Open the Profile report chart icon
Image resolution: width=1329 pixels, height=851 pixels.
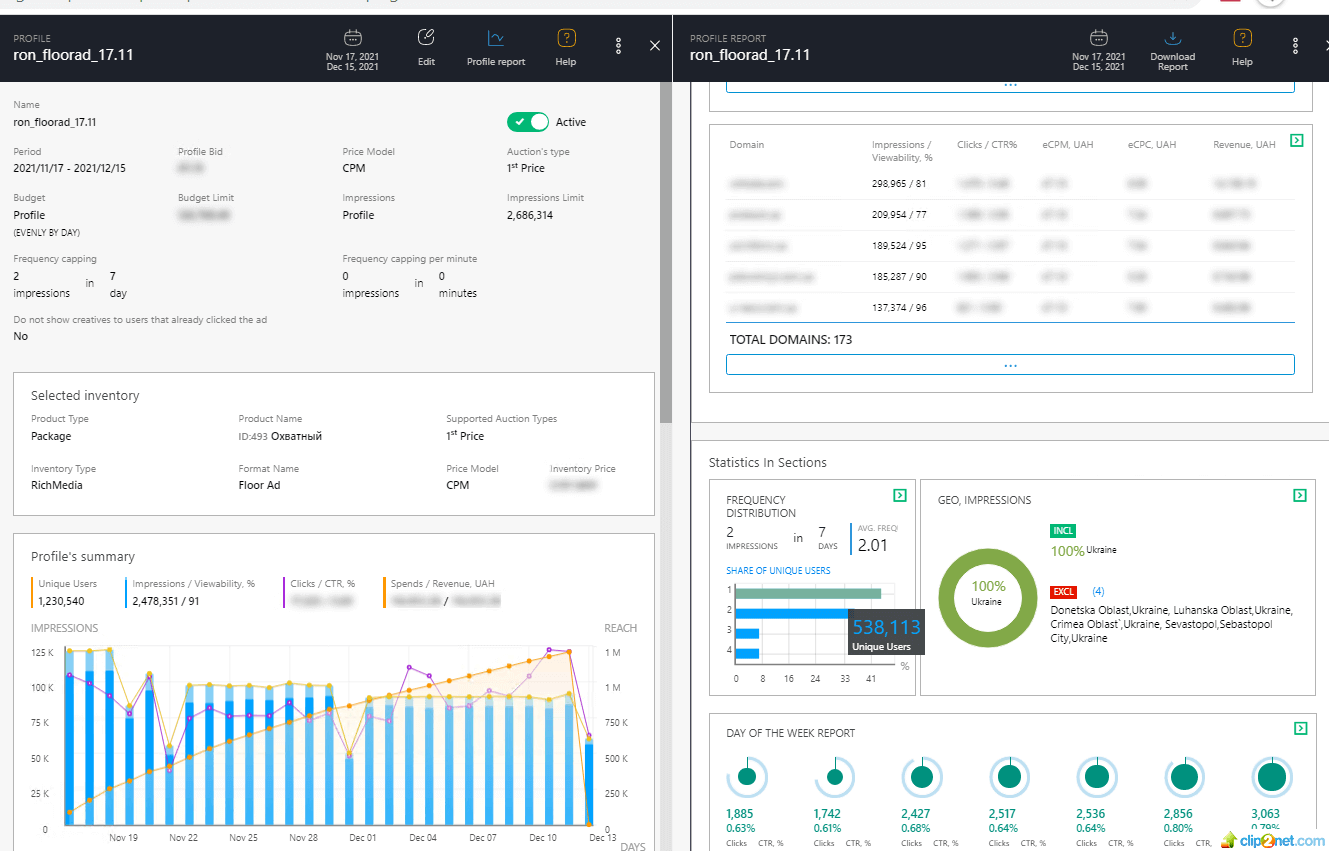tap(495, 39)
